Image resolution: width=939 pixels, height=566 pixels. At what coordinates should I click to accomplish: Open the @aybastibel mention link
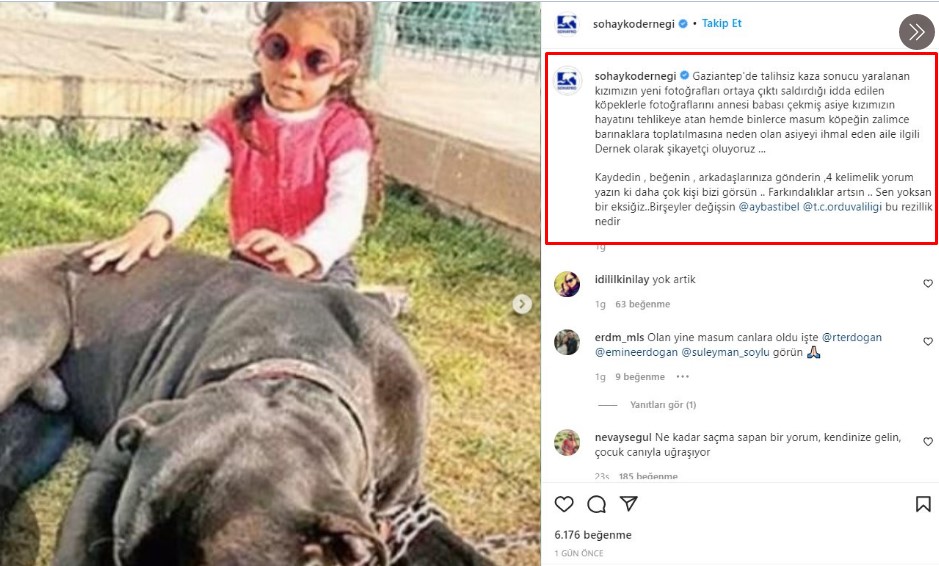[x=769, y=207]
